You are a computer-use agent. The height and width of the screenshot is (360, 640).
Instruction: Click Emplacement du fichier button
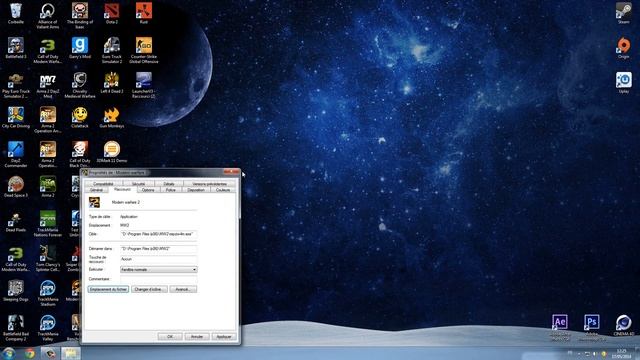click(x=108, y=289)
